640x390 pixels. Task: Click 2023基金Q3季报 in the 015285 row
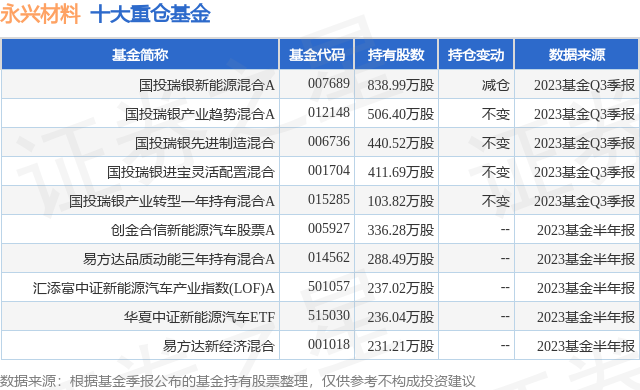click(x=584, y=201)
